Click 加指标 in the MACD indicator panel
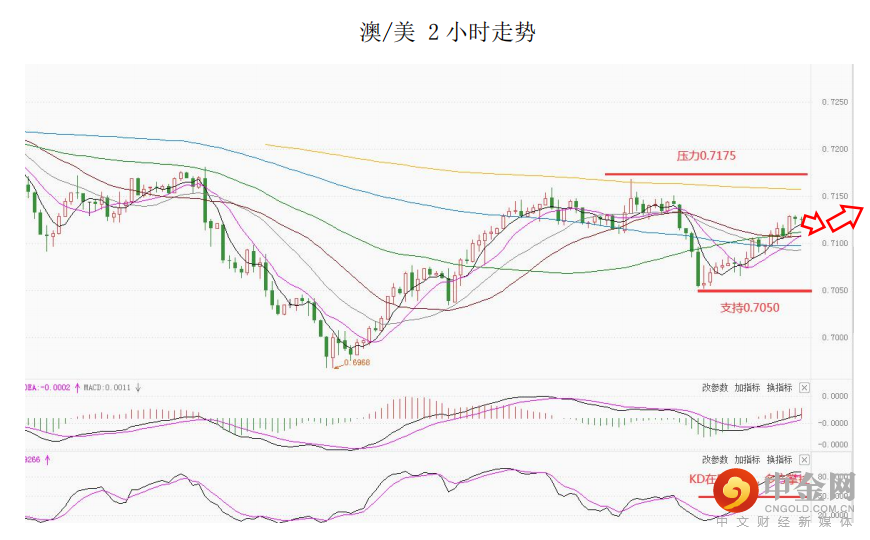Viewport: 870px width, 540px height. pyautogui.click(x=747, y=388)
